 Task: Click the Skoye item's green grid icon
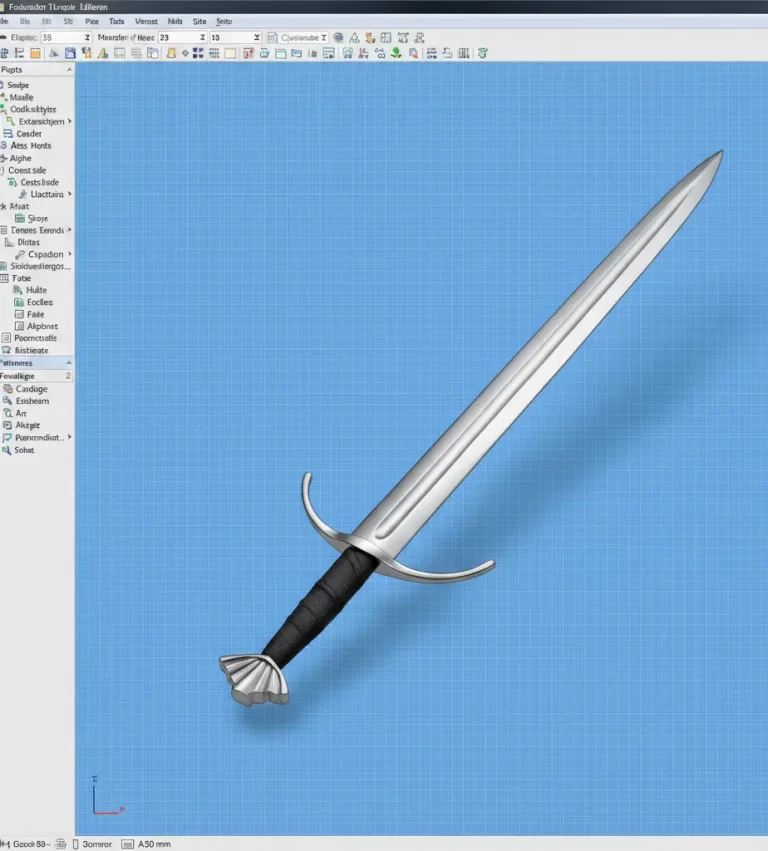tap(19, 218)
